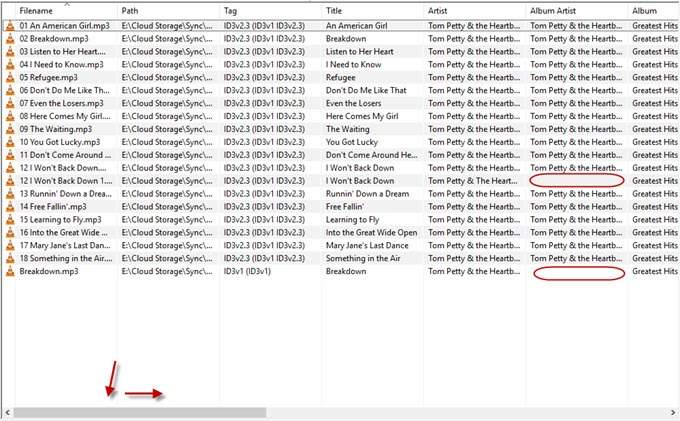The image size is (680, 421).
Task: Click title cell The Waiting
Action: tap(348, 130)
